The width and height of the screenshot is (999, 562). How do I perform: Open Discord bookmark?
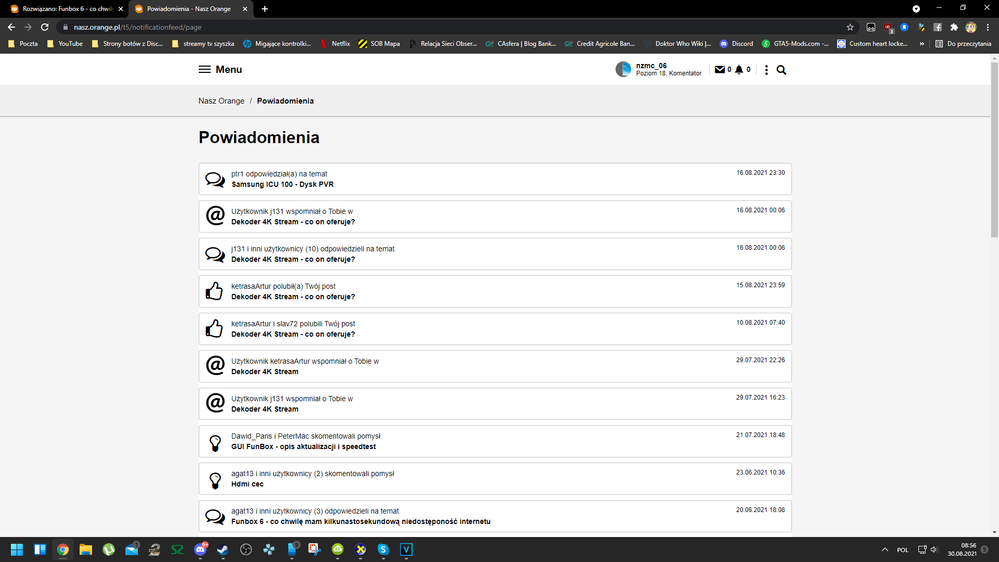click(x=736, y=44)
